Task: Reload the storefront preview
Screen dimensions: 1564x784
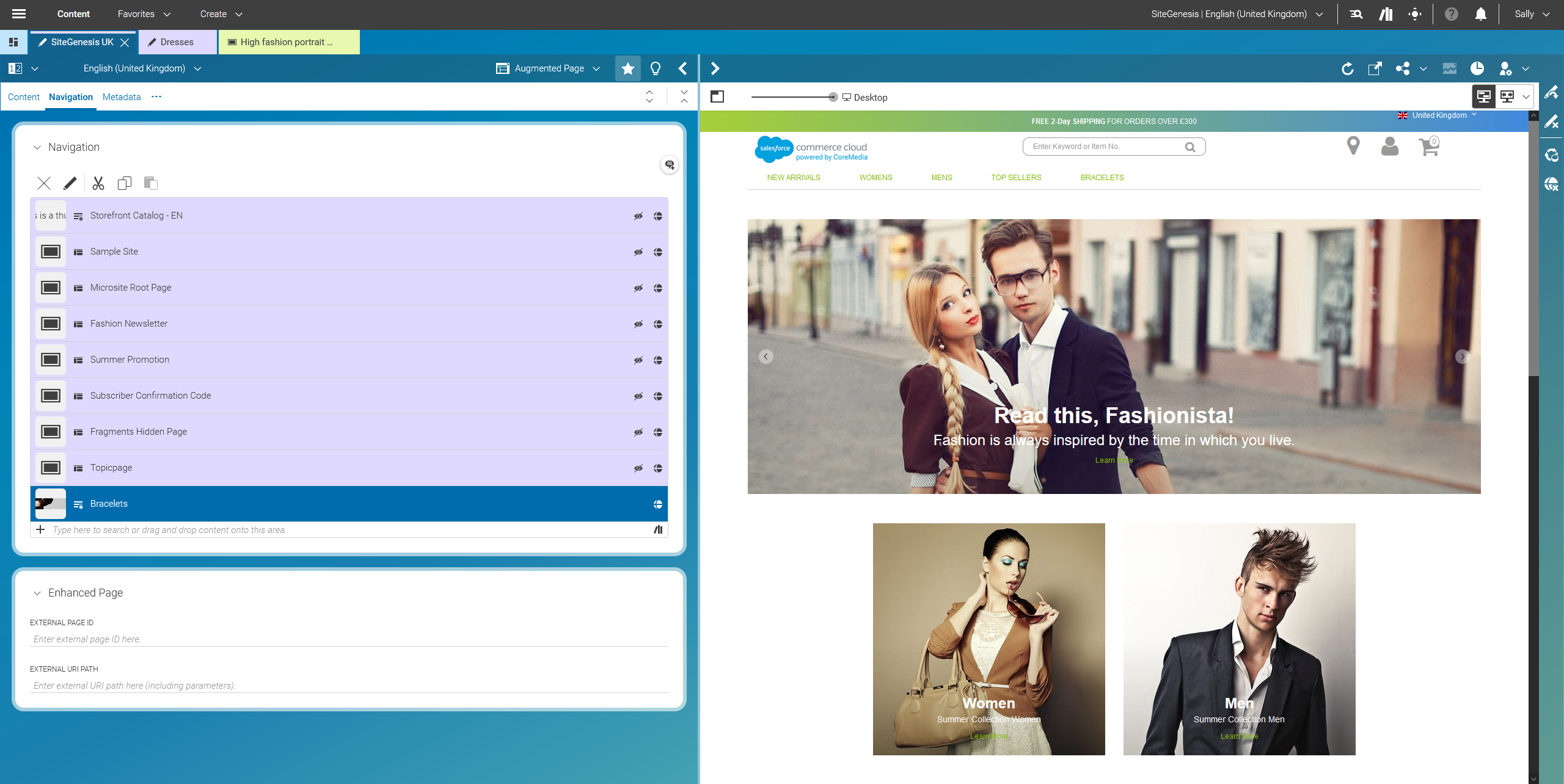Action: pyautogui.click(x=1348, y=68)
